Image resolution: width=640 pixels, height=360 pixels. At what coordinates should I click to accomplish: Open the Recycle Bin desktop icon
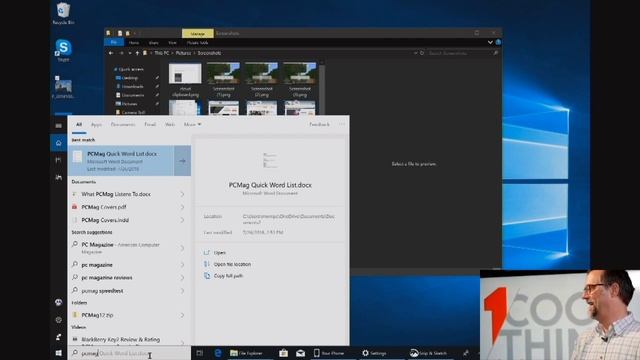pyautogui.click(x=63, y=13)
